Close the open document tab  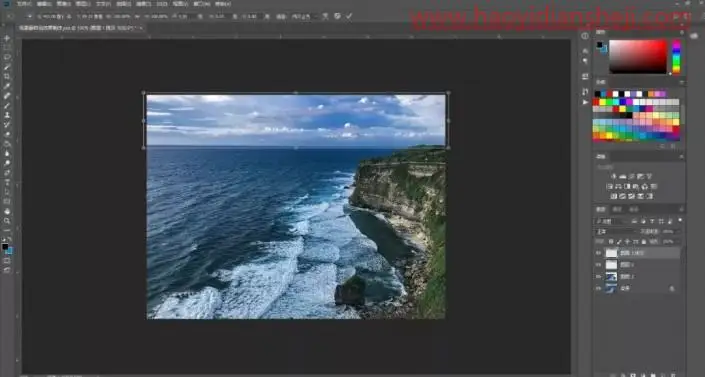click(x=141, y=28)
